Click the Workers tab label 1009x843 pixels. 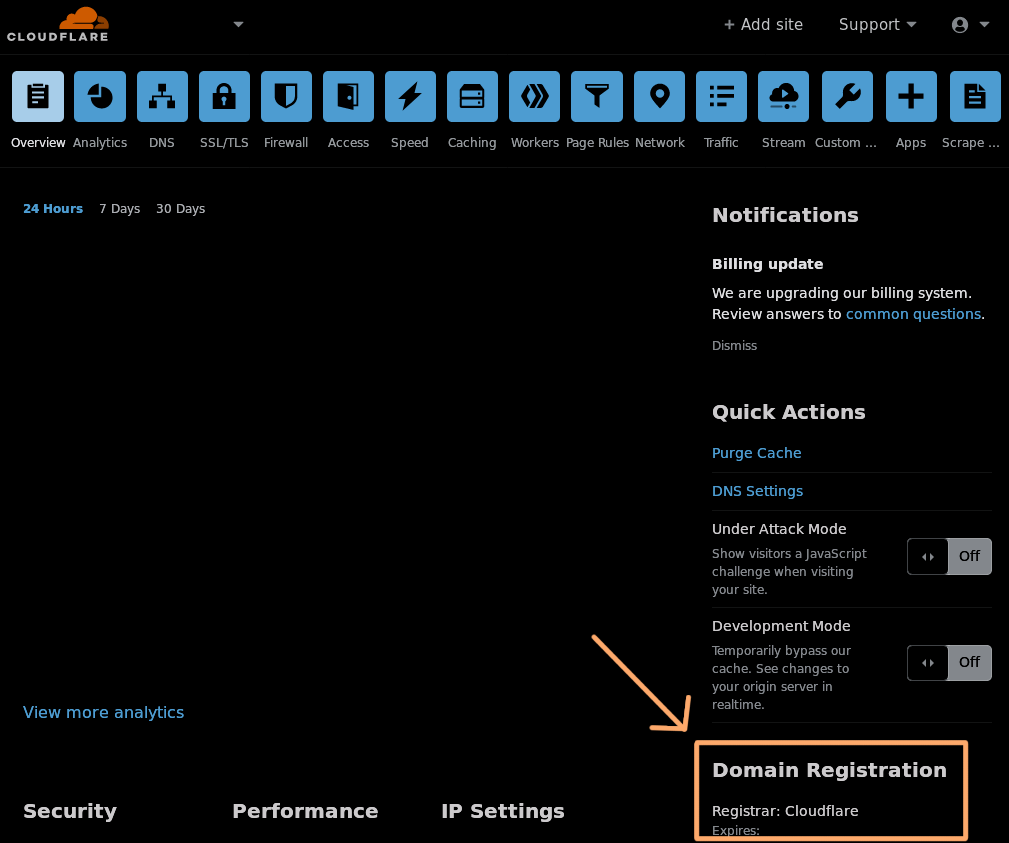coord(535,142)
